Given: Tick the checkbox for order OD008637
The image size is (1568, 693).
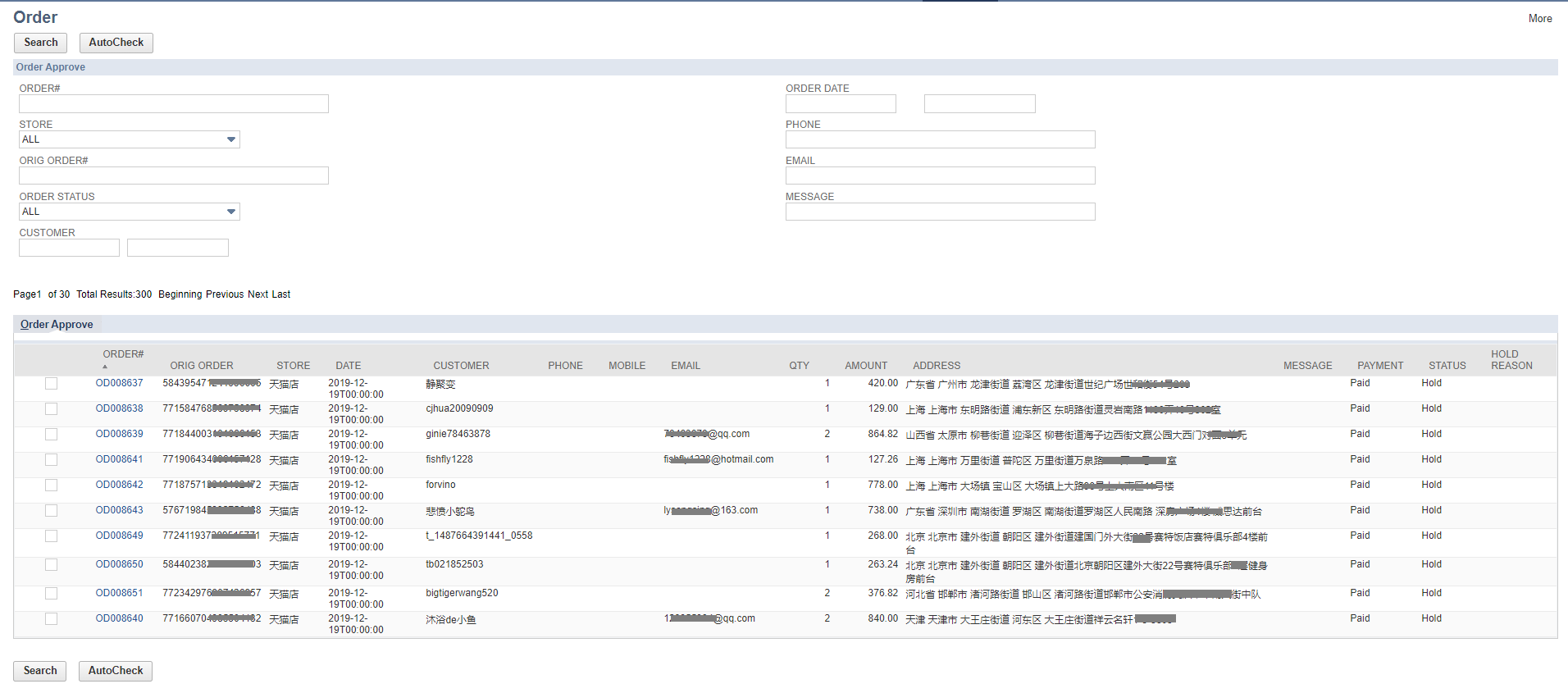Looking at the screenshot, I should [x=52, y=384].
